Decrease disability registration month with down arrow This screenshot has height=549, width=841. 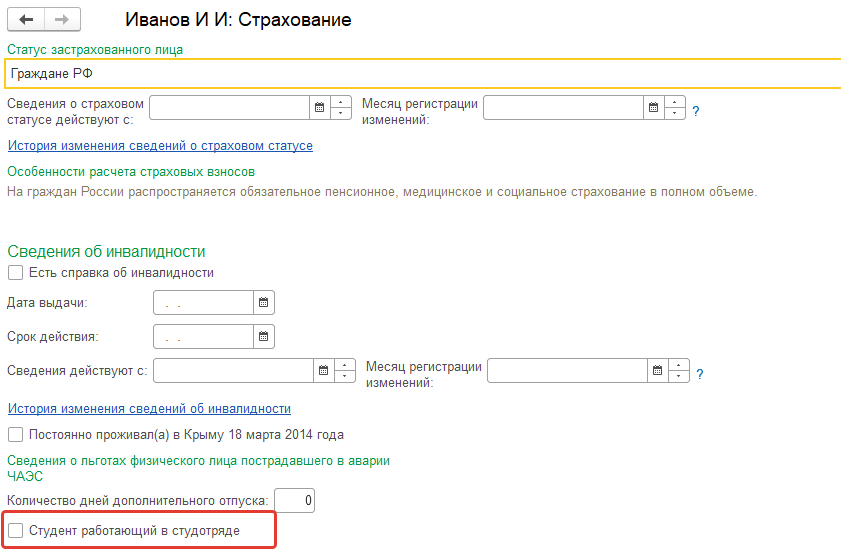click(679, 376)
